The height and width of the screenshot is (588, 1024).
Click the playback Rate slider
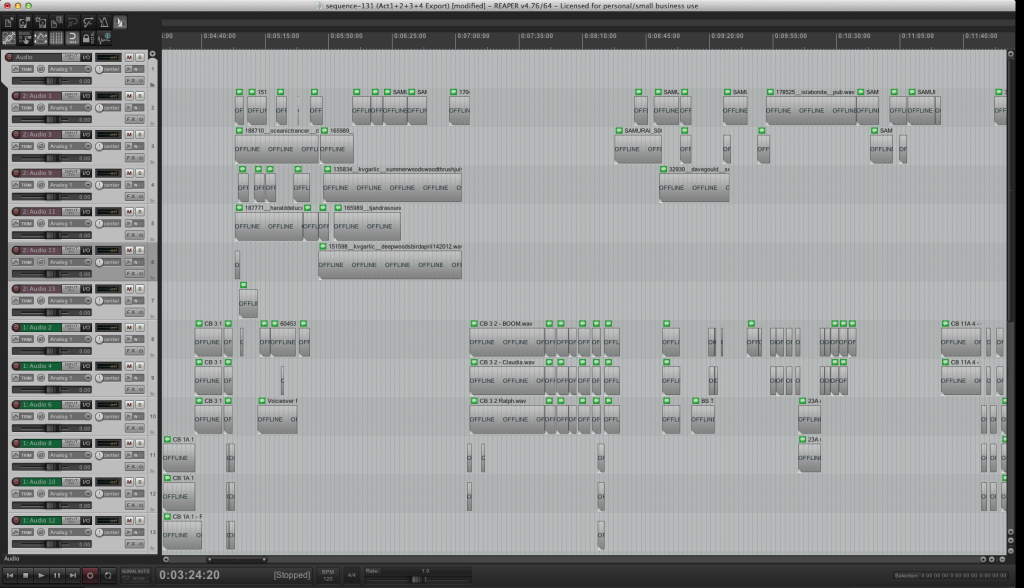click(x=418, y=580)
